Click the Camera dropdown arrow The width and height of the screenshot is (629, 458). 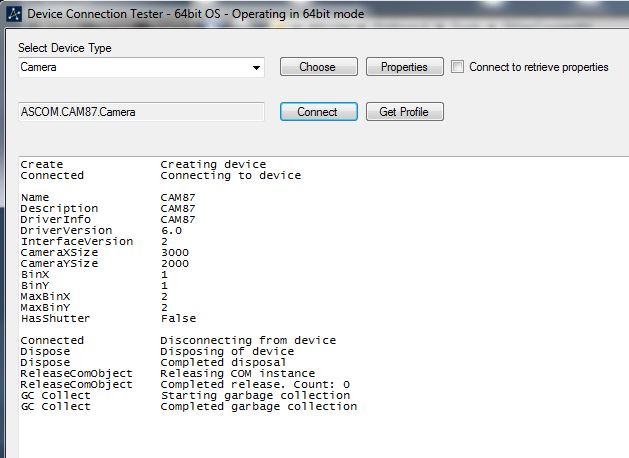click(x=256, y=67)
